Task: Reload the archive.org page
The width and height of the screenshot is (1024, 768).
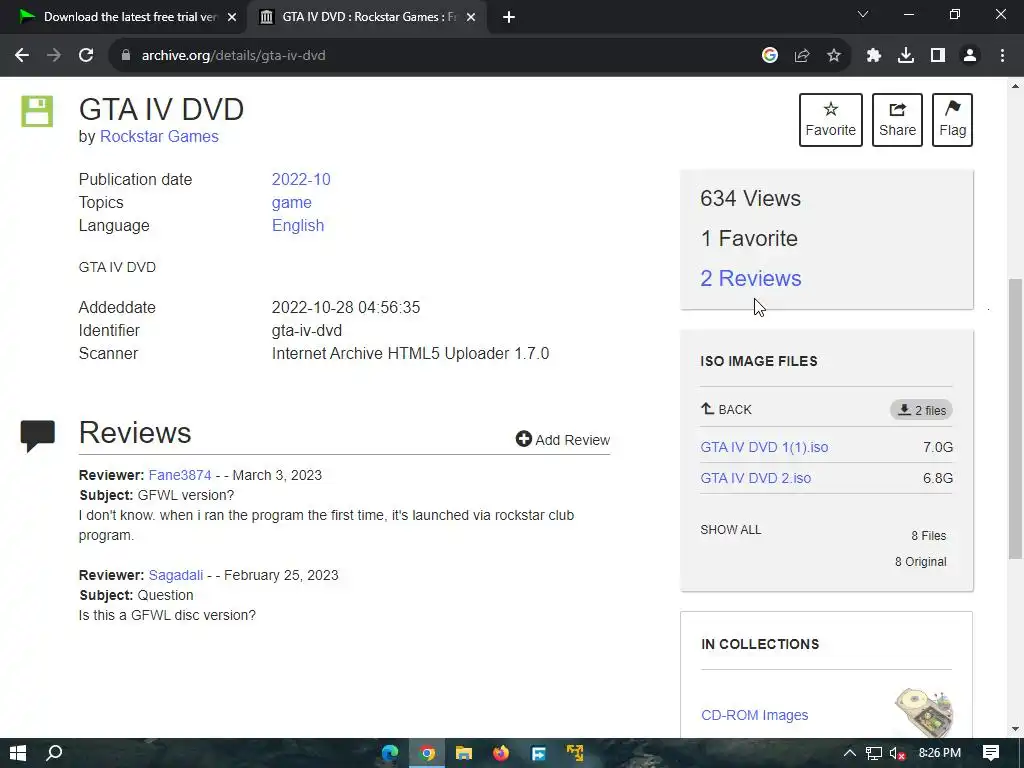Action: click(86, 56)
